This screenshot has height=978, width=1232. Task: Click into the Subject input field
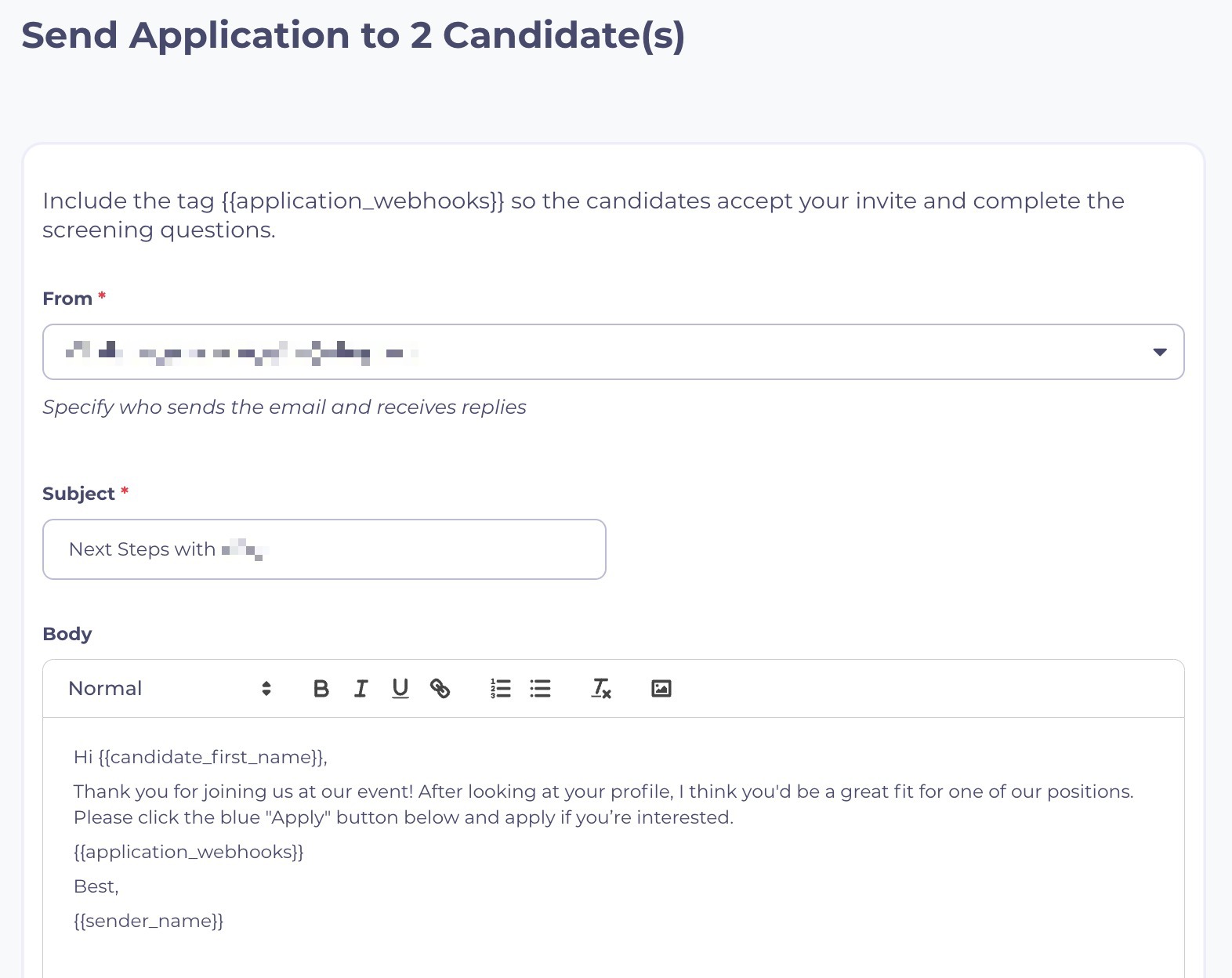[x=324, y=549]
